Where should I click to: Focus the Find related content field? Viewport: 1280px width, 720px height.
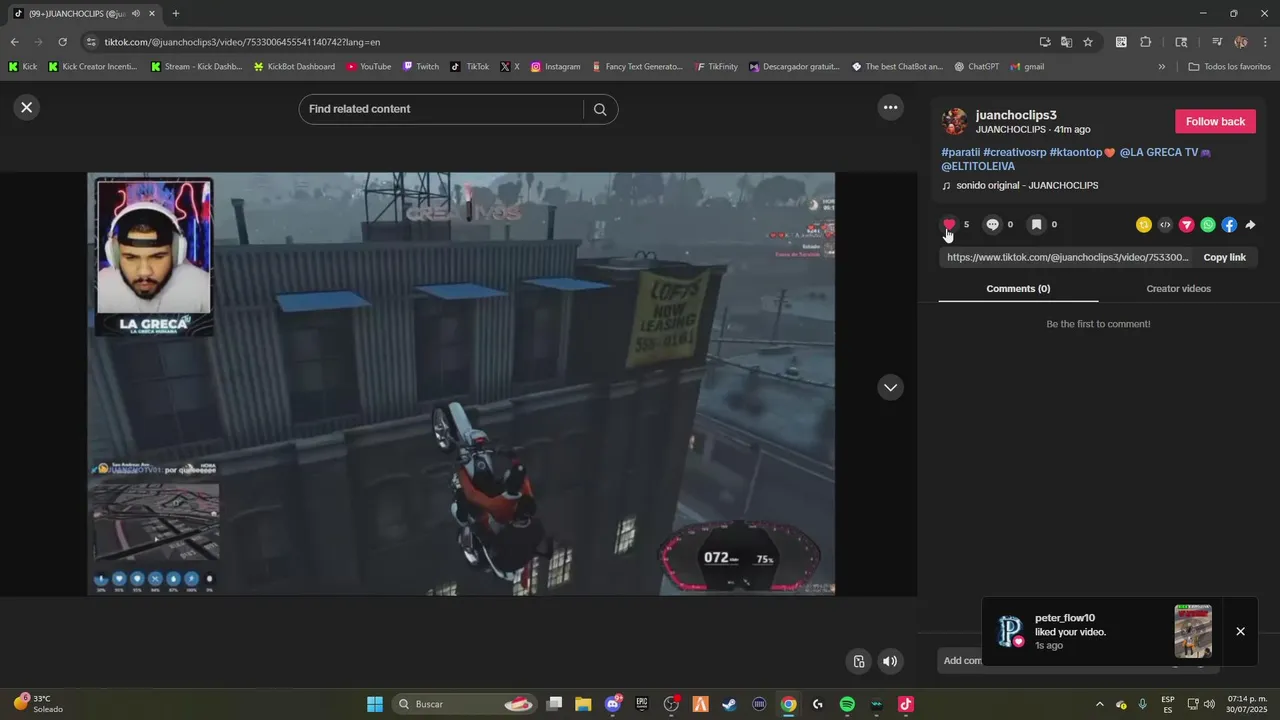tap(440, 109)
